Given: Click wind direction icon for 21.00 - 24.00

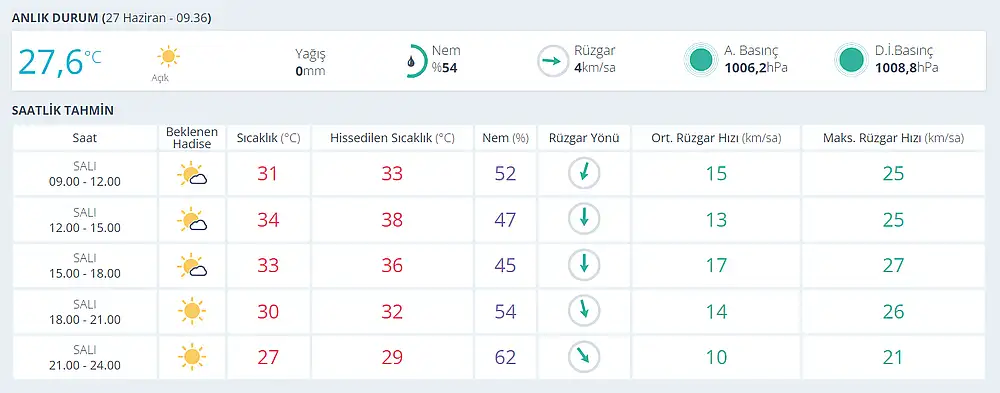Looking at the screenshot, I should coord(584,357).
